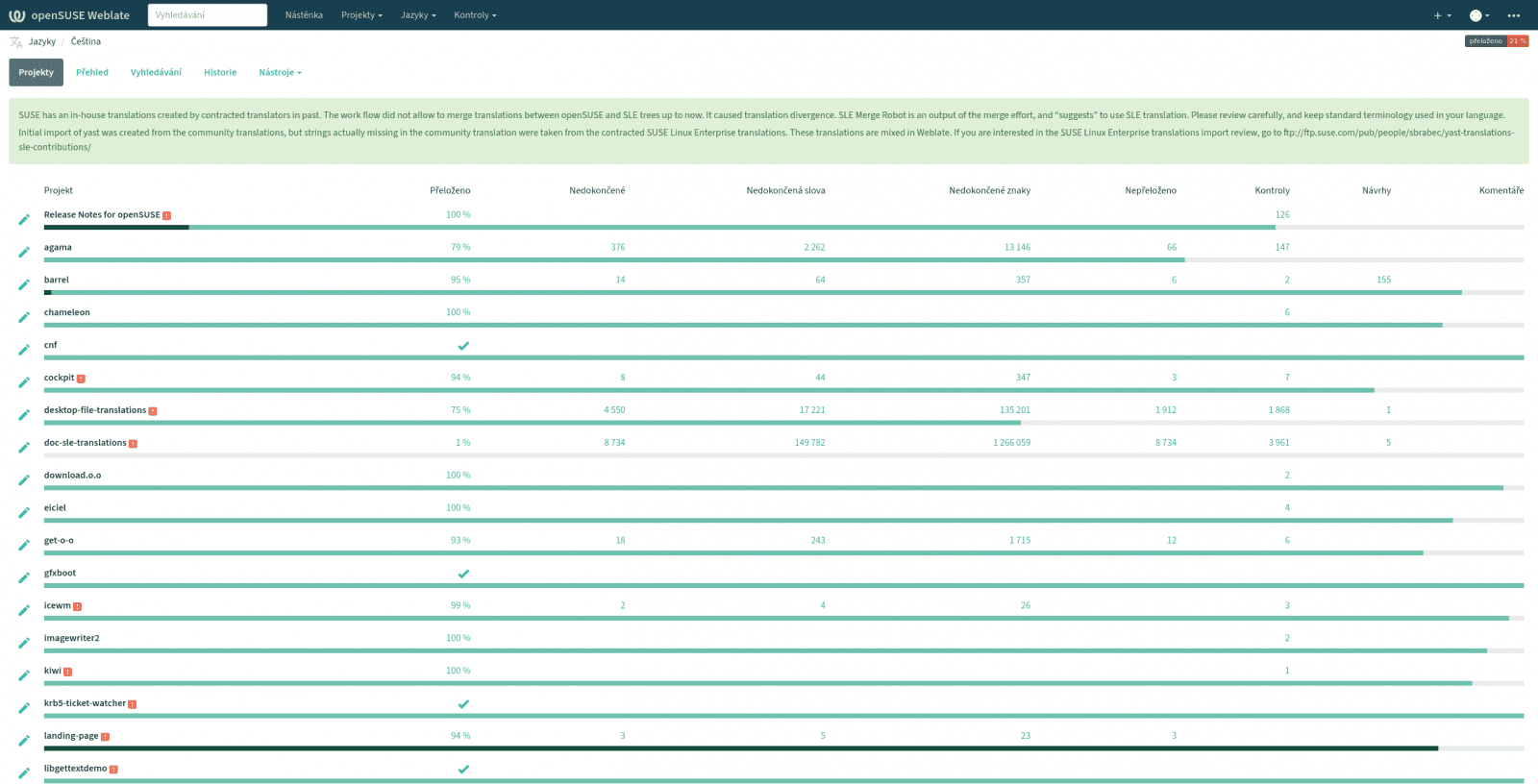1538x784 pixels.
Task: Sort the table by Nepřeloženo column header
Action: 1151,190
